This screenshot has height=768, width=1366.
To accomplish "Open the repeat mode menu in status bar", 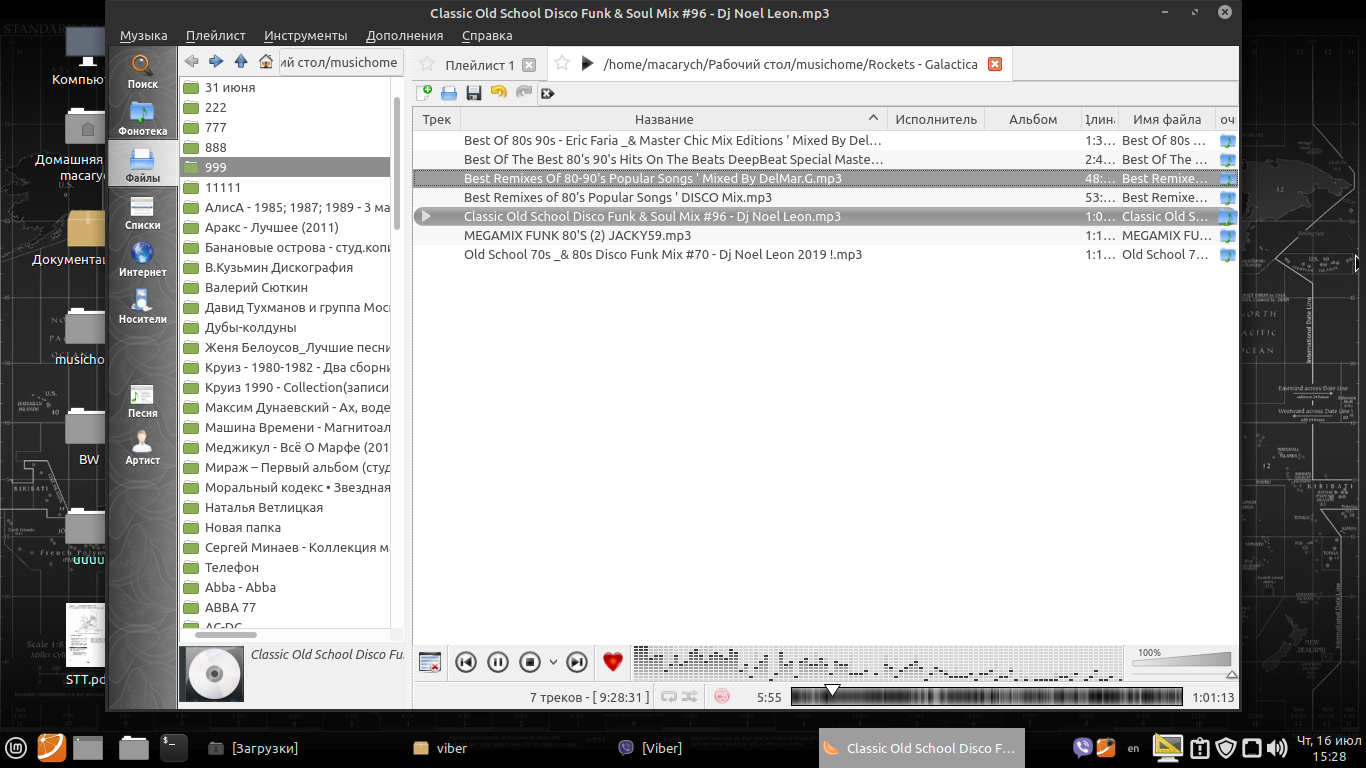I will click(x=668, y=697).
